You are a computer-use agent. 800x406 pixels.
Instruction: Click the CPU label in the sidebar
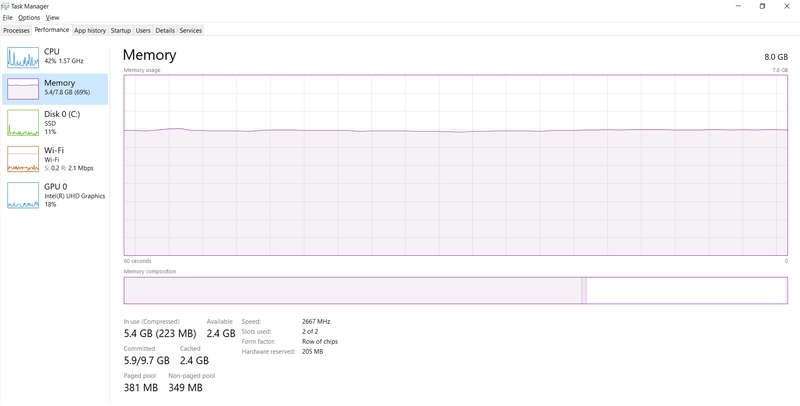click(x=52, y=52)
